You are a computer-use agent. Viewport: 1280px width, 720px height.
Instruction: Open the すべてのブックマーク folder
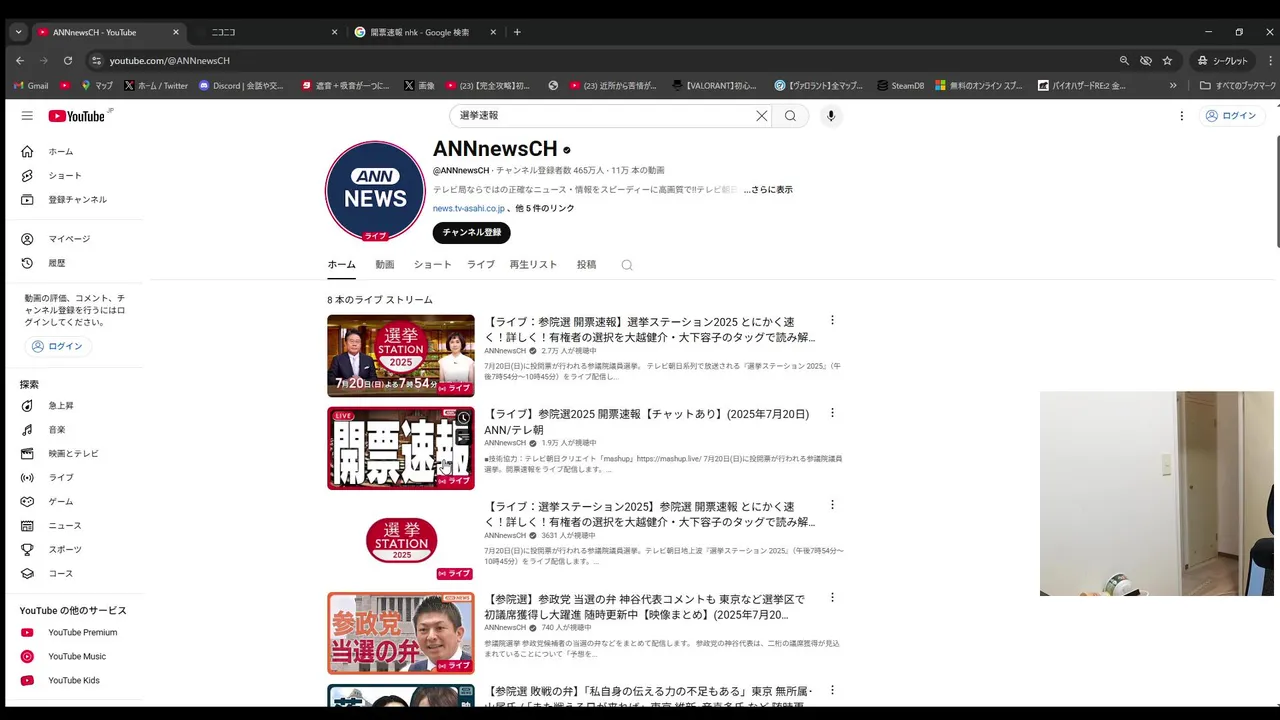pyautogui.click(x=1238, y=86)
